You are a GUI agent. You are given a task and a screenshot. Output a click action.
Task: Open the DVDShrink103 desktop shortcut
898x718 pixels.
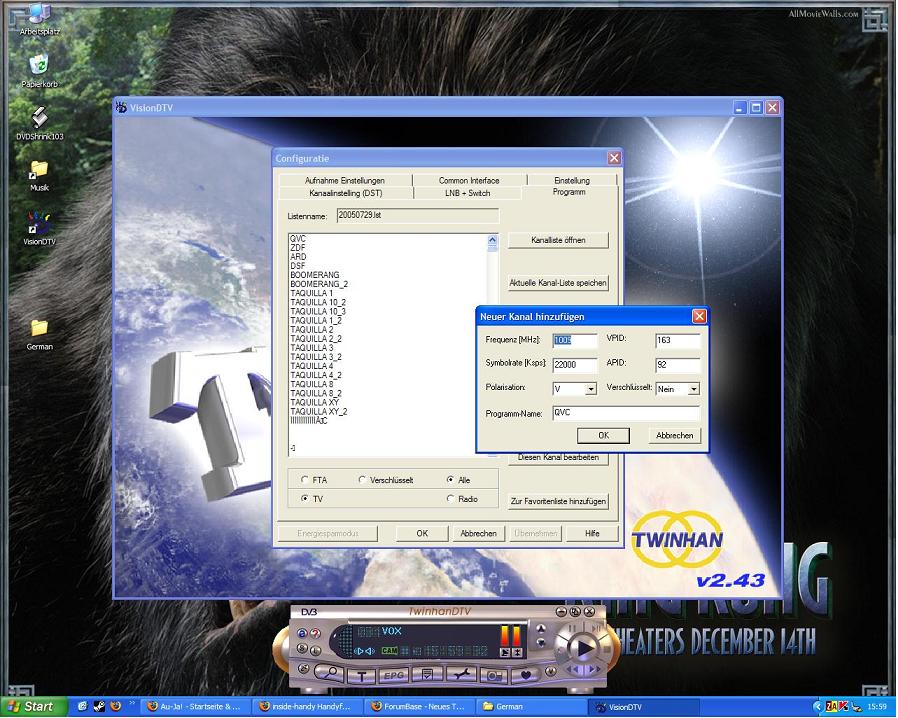pos(39,123)
